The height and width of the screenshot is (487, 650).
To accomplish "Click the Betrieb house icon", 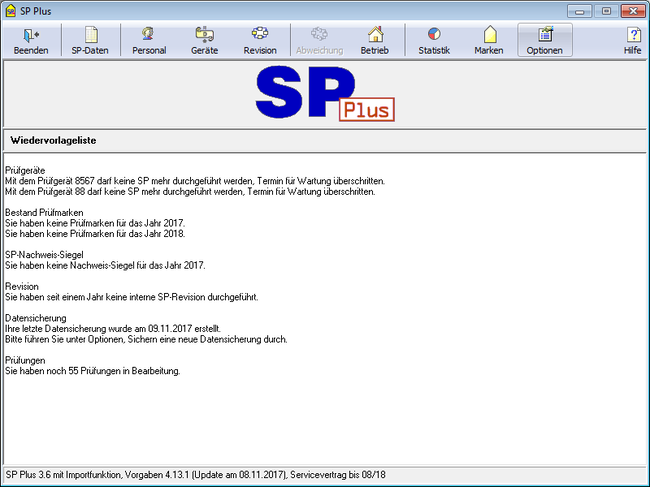I will coord(375,35).
